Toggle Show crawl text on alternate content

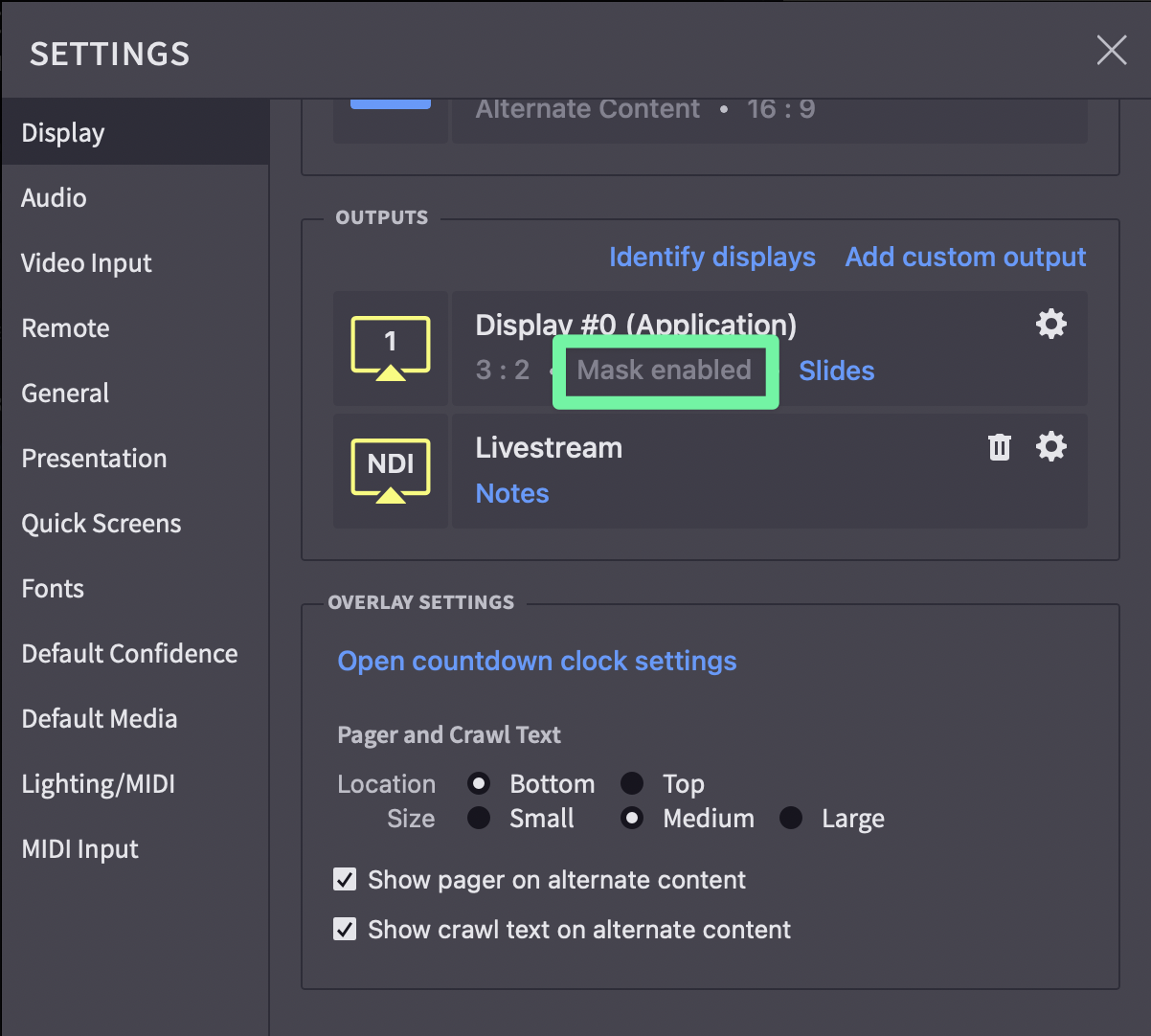(x=345, y=930)
